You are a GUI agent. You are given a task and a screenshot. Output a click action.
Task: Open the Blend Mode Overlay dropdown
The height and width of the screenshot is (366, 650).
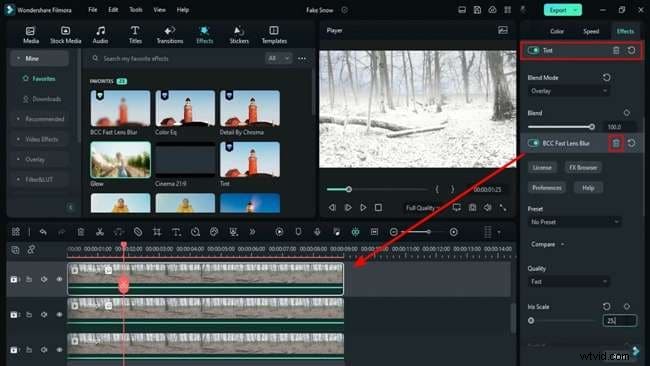568,91
